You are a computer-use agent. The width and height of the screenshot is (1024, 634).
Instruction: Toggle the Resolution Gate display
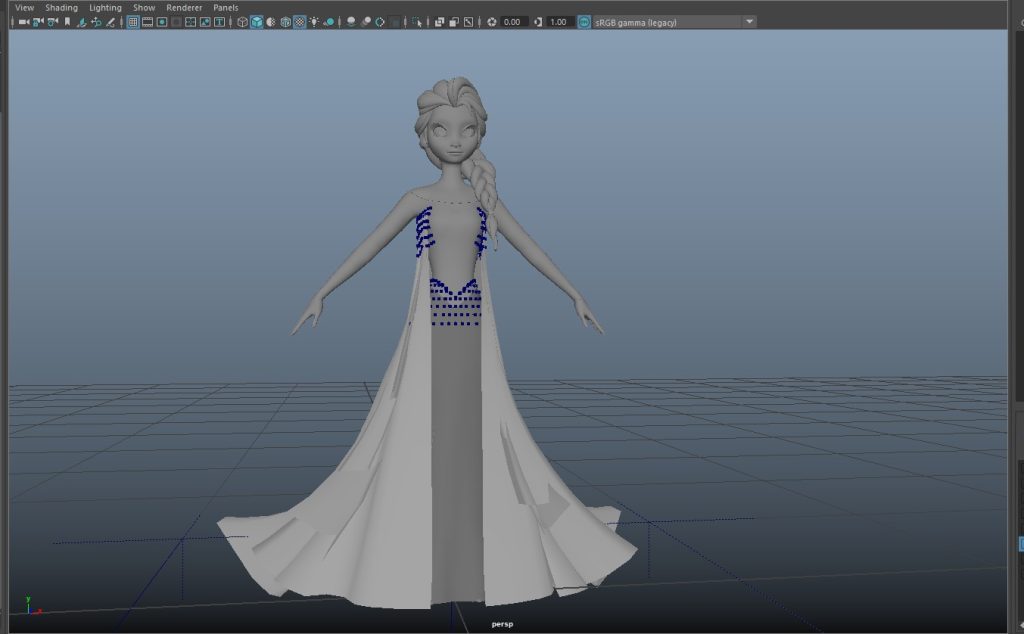point(162,22)
